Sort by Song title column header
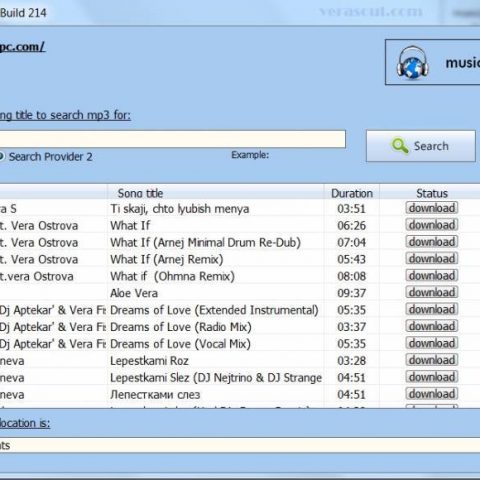480x480 pixels. pos(215,193)
